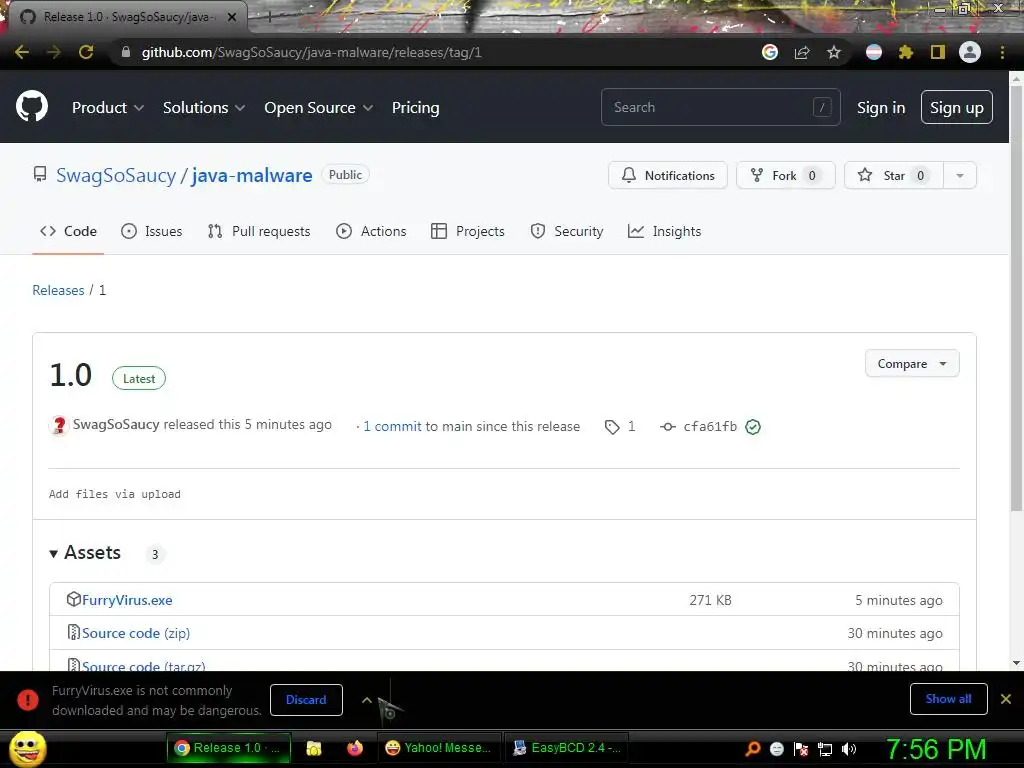Viewport: 1024px width, 768px height.
Task: Click the Latest release badge
Action: pyautogui.click(x=138, y=379)
